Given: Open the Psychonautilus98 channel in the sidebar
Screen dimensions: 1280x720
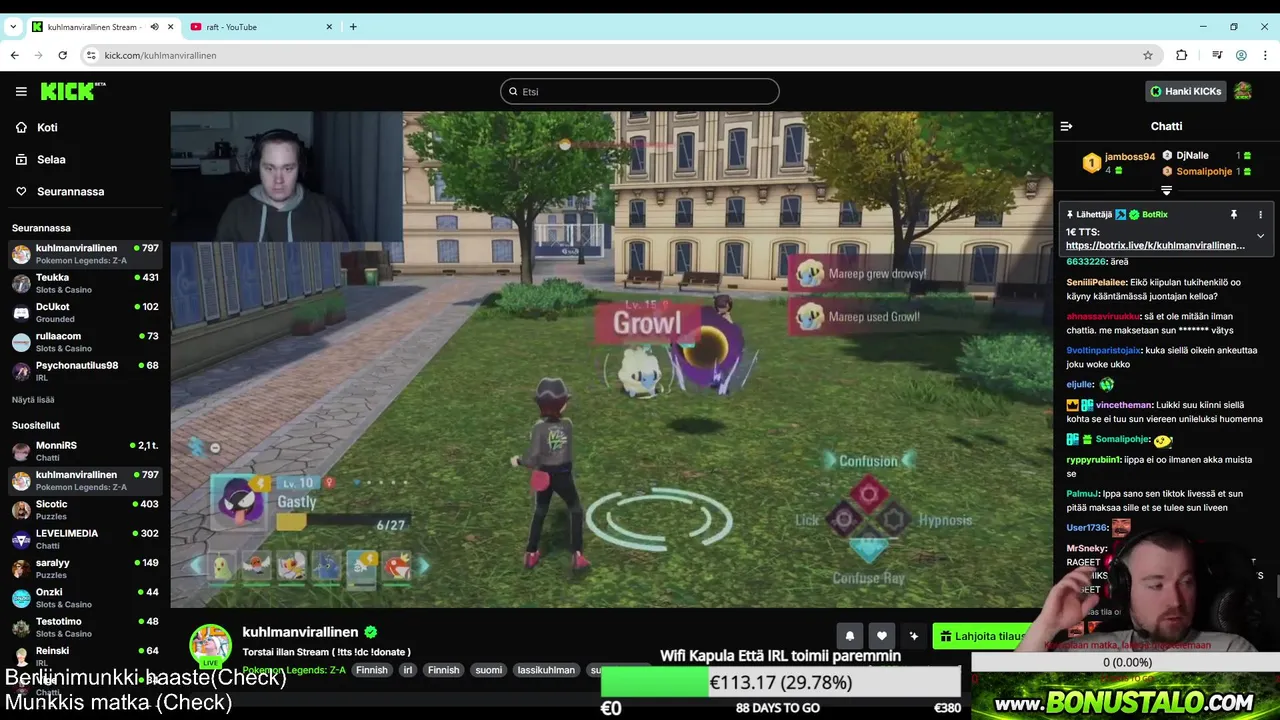Looking at the screenshot, I should click(85, 371).
